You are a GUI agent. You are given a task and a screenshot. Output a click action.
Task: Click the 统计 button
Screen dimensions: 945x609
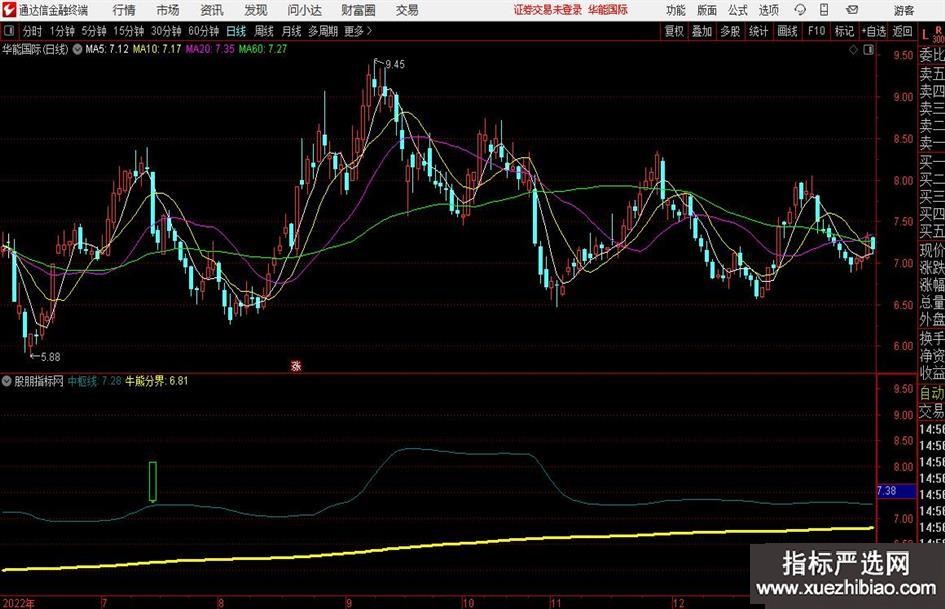click(x=758, y=31)
